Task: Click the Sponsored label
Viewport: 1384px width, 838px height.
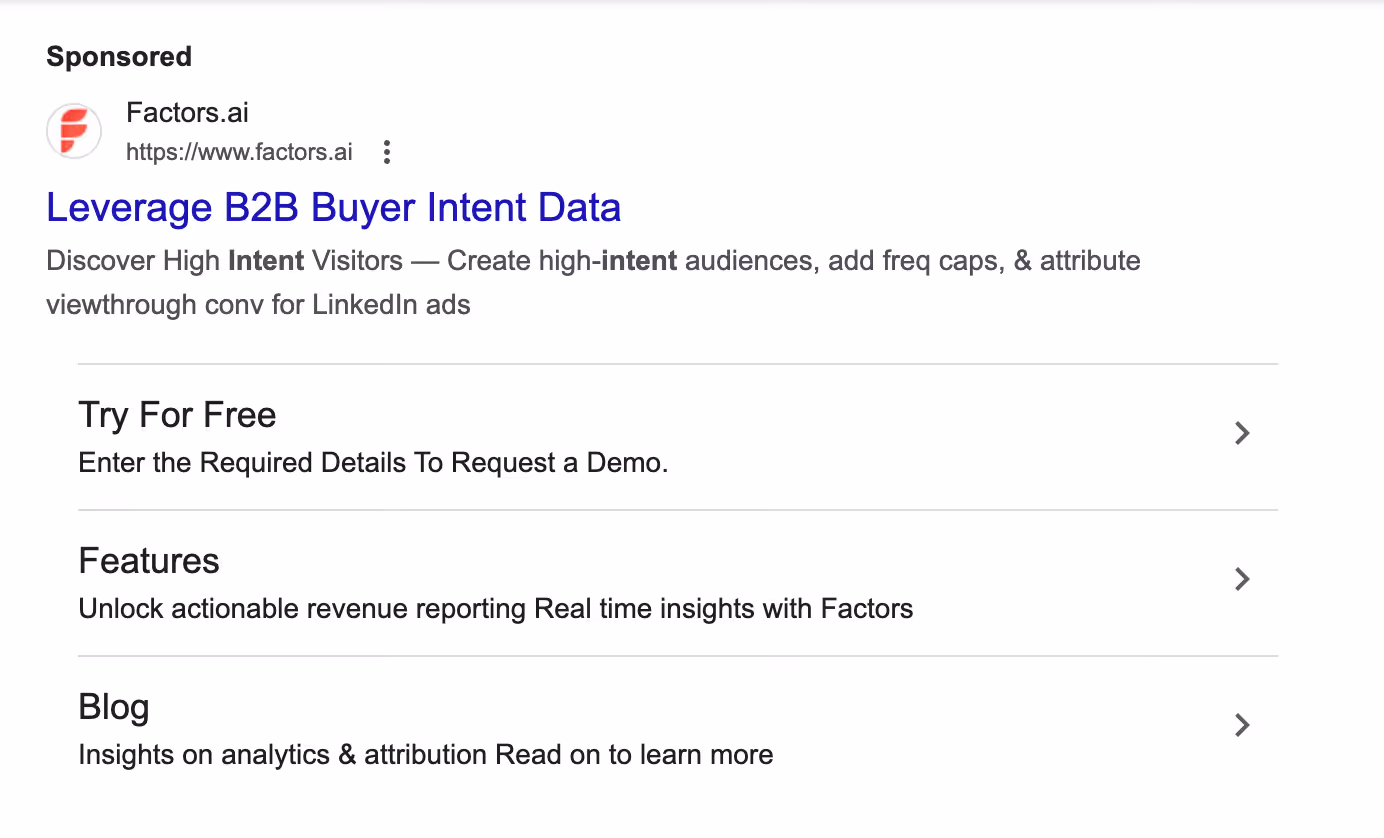Action: (x=119, y=57)
